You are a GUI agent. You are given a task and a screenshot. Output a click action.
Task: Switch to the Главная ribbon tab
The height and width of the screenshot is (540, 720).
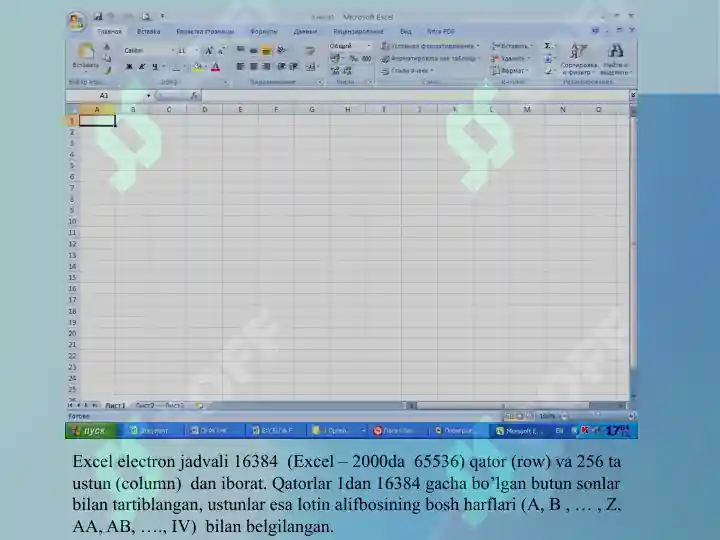(x=109, y=32)
